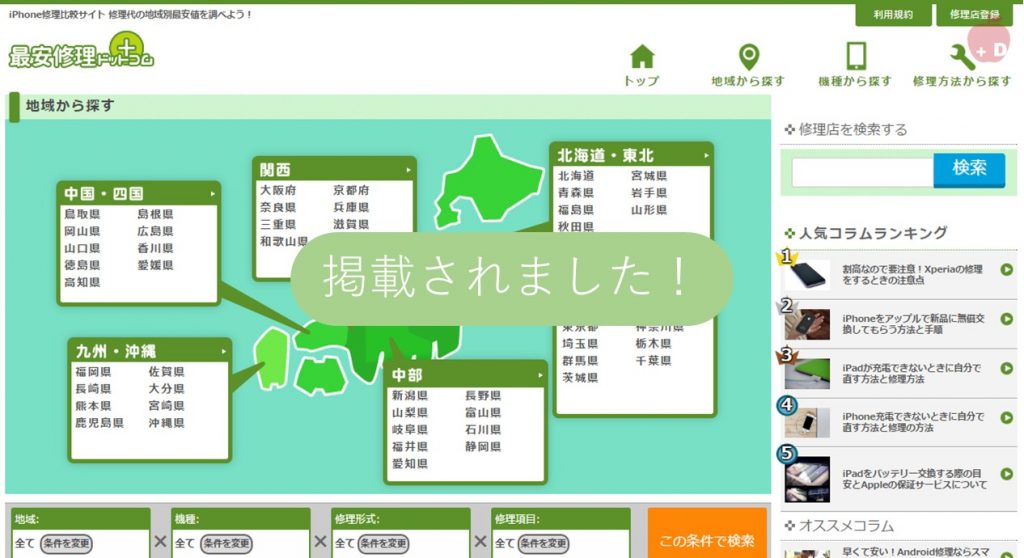The image size is (1024, 558).
Task: Select 奈良県 prefecture link
Action: click(278, 207)
